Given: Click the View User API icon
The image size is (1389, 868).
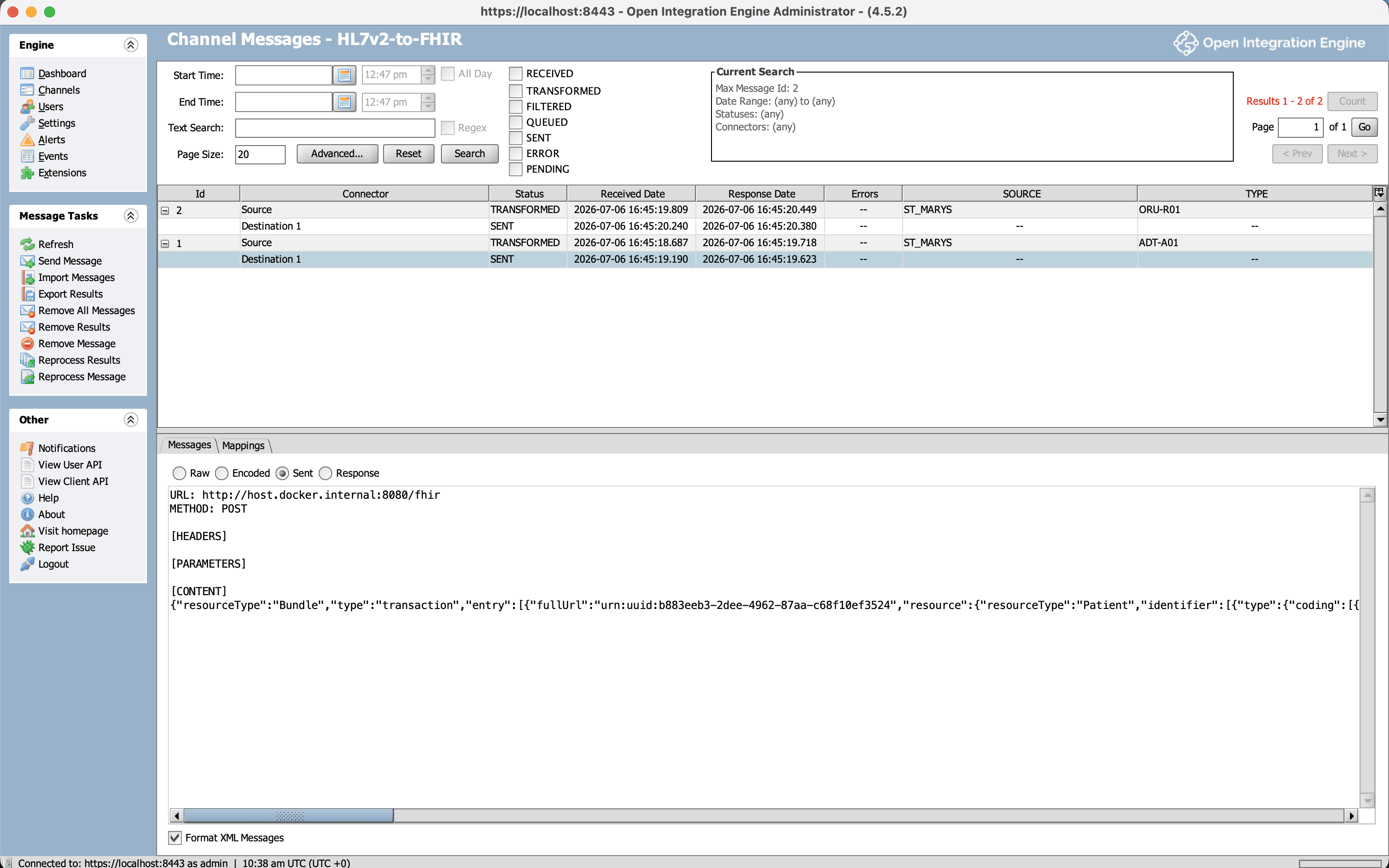Looking at the screenshot, I should (x=27, y=465).
